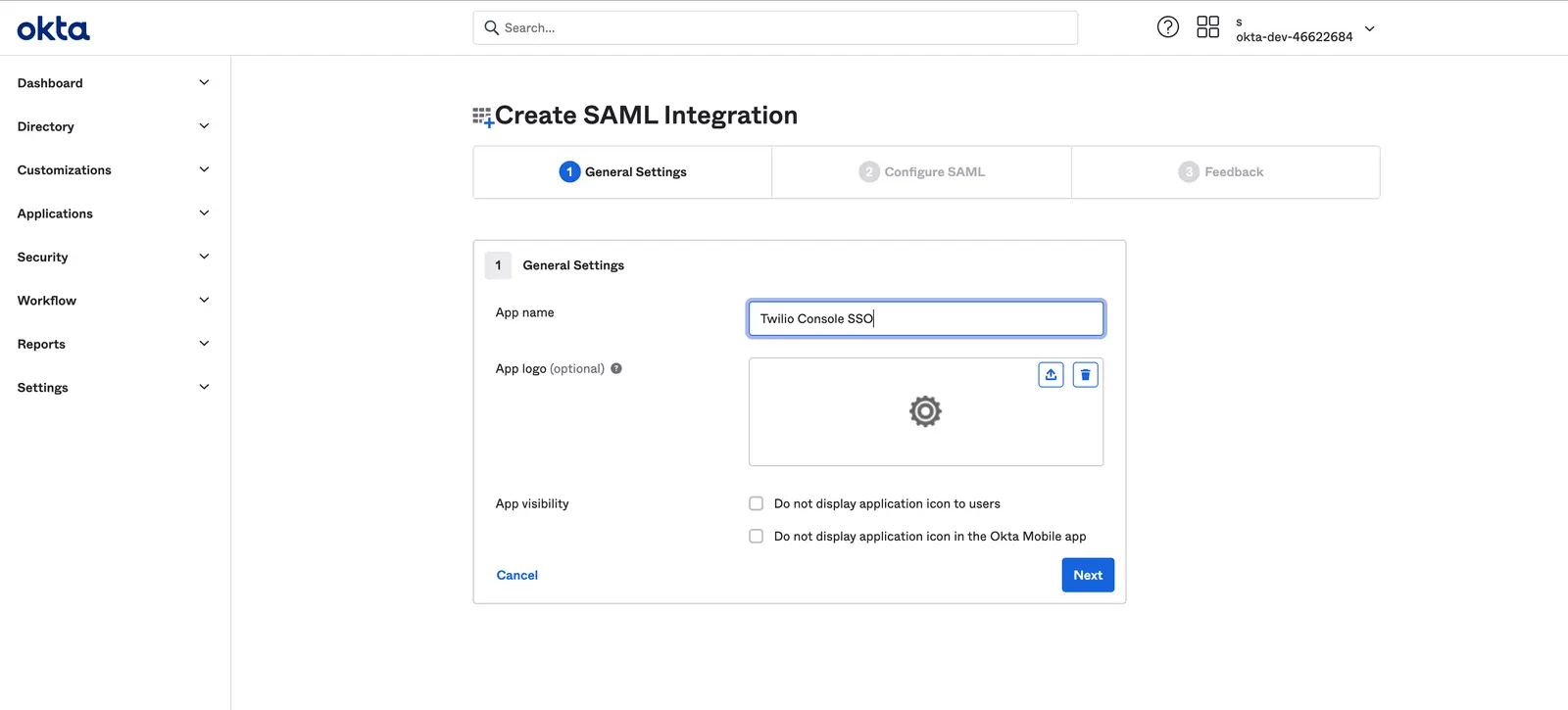The image size is (1568, 710).
Task: Expand the Applications menu chevron
Action: coord(204,213)
